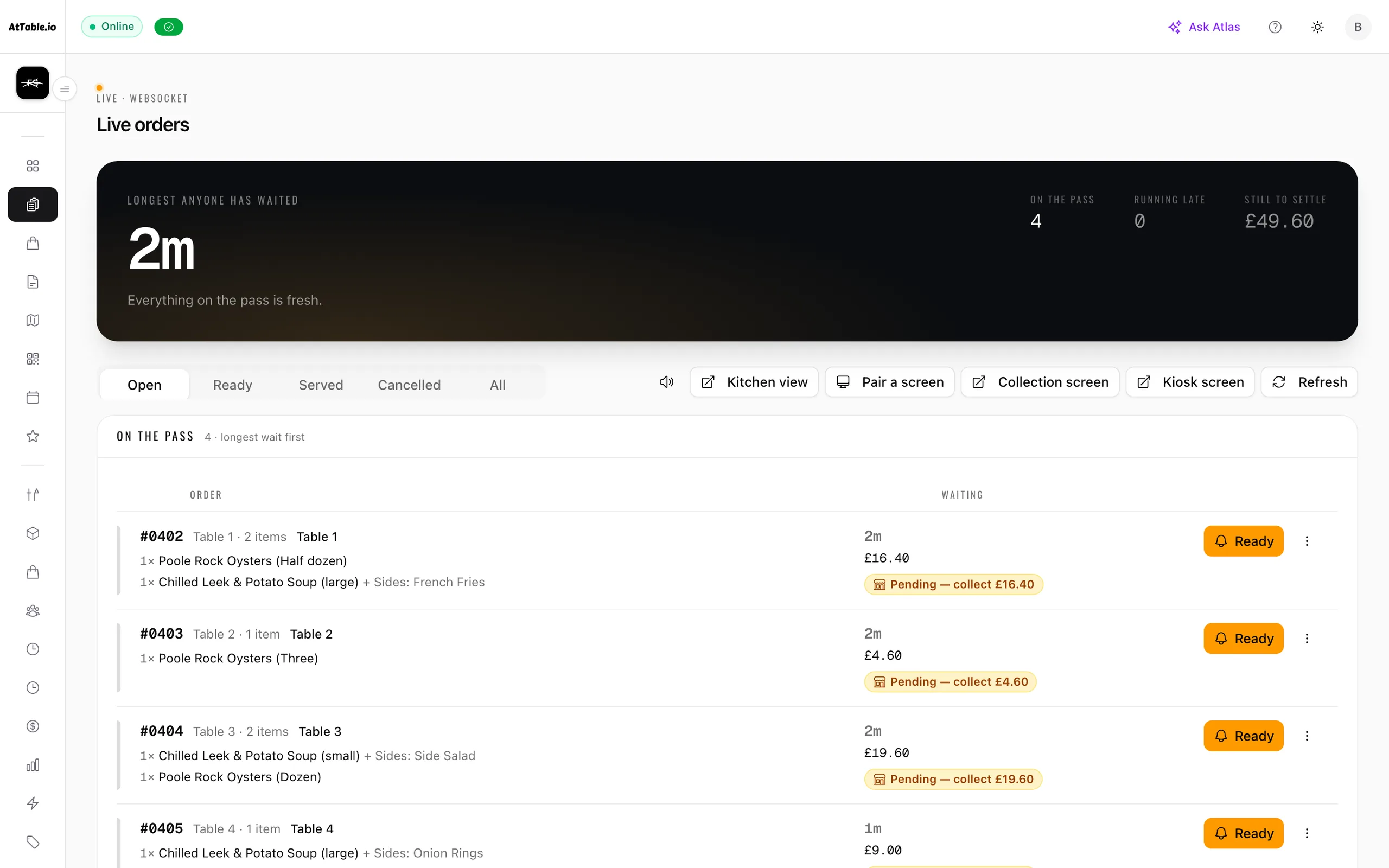Open more options for order #0404
The image size is (1389, 868).
click(x=1307, y=736)
